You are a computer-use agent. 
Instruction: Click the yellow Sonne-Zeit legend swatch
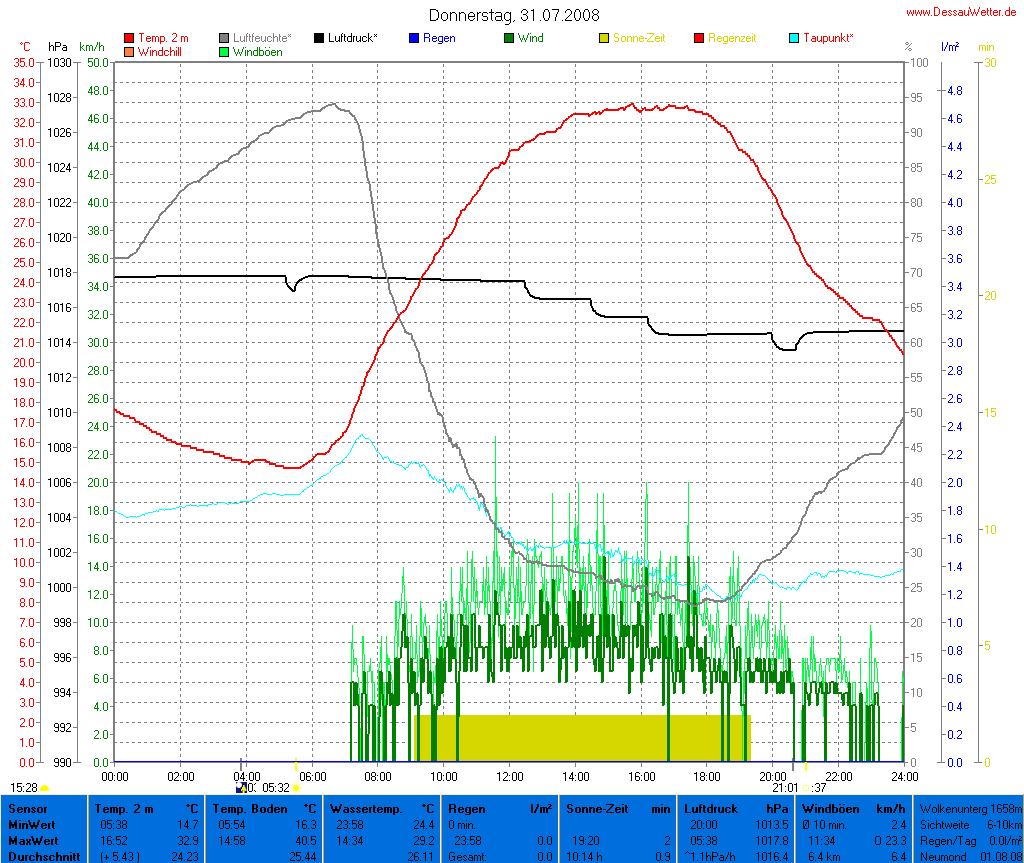click(x=605, y=38)
